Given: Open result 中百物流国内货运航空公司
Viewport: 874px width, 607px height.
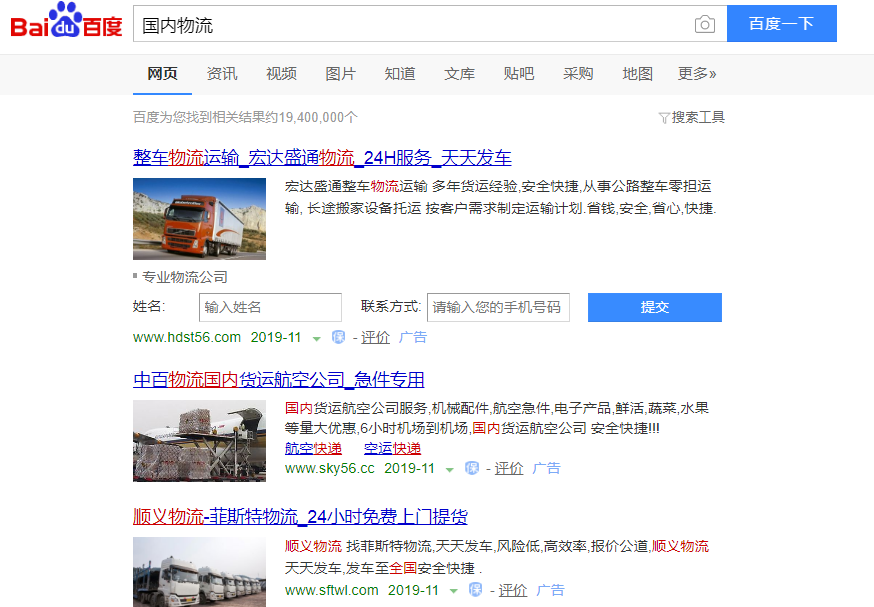Looking at the screenshot, I should [x=279, y=380].
